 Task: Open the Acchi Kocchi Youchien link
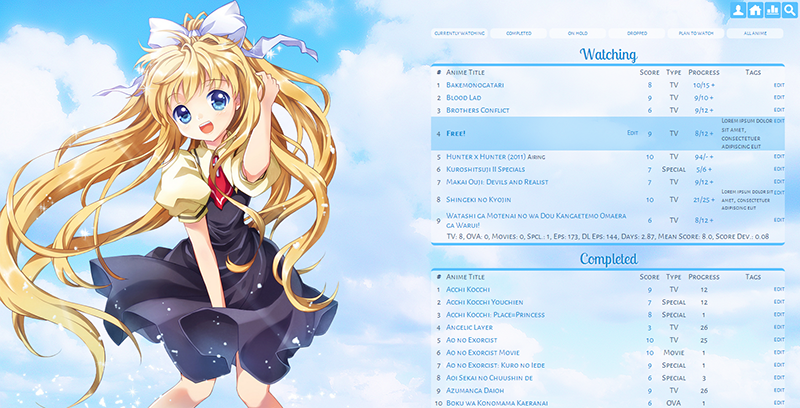pyautogui.click(x=485, y=302)
